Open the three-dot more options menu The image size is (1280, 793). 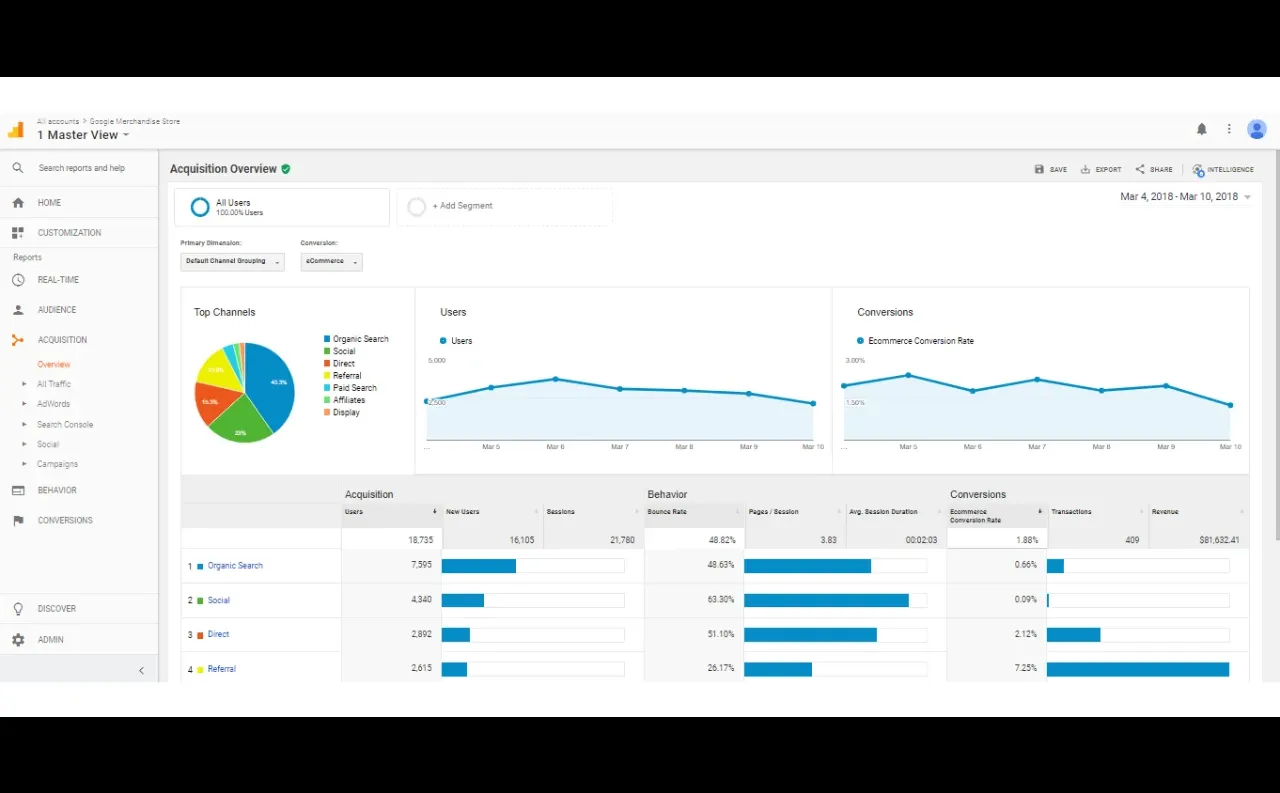[1229, 129]
